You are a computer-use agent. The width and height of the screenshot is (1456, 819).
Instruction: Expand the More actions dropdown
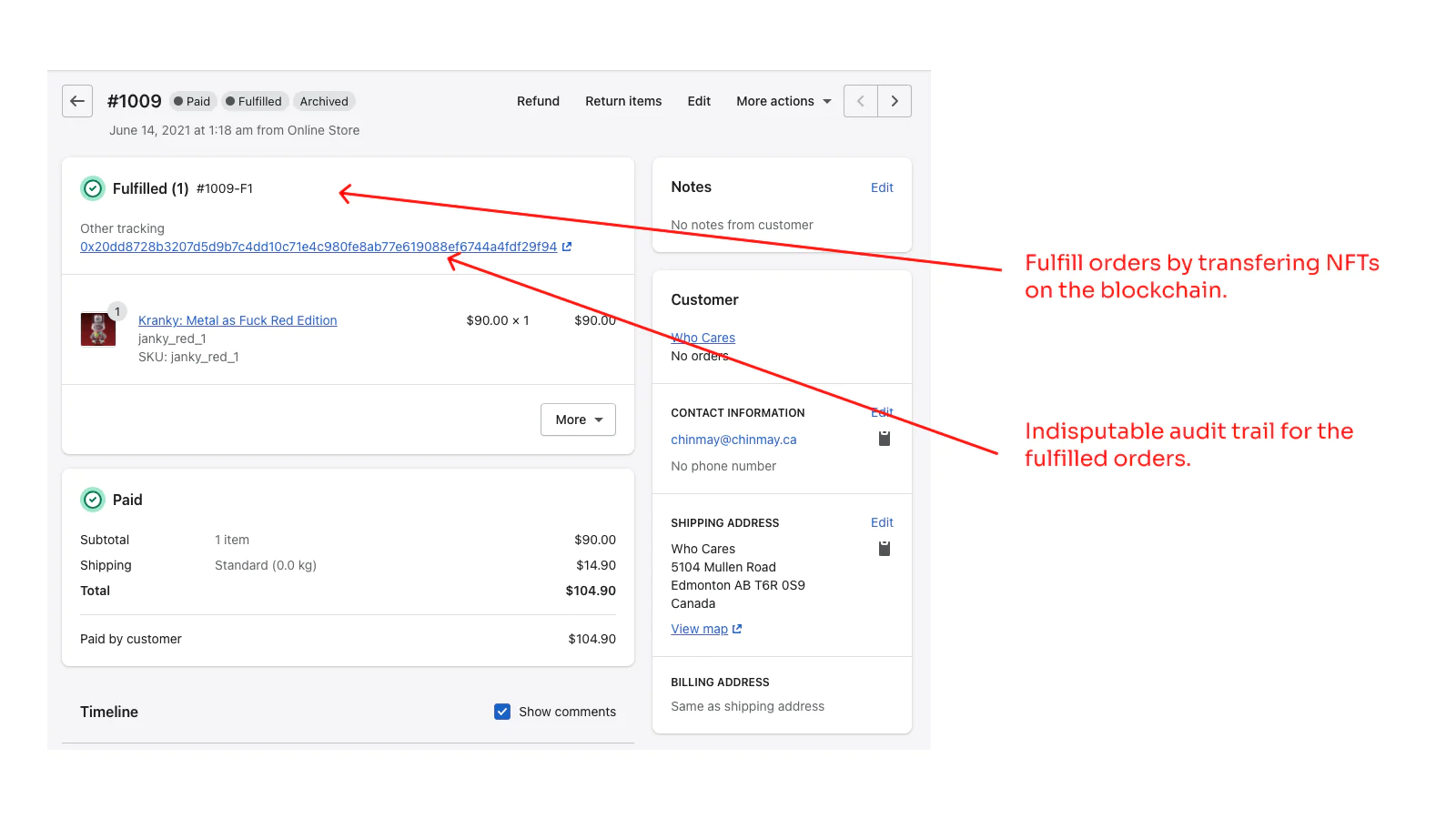pos(783,101)
